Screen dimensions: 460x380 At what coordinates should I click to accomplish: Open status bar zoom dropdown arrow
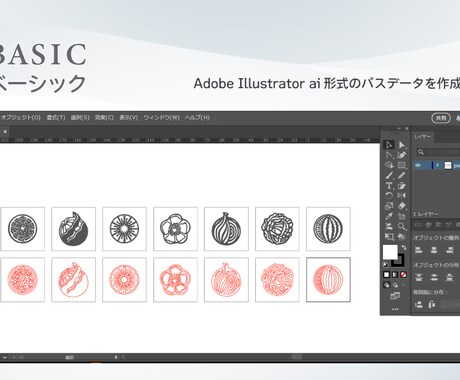[x=5, y=357]
